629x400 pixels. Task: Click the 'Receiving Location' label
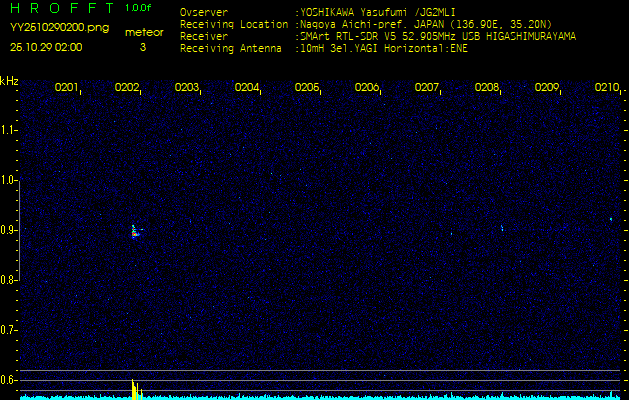pyautogui.click(x=234, y=25)
